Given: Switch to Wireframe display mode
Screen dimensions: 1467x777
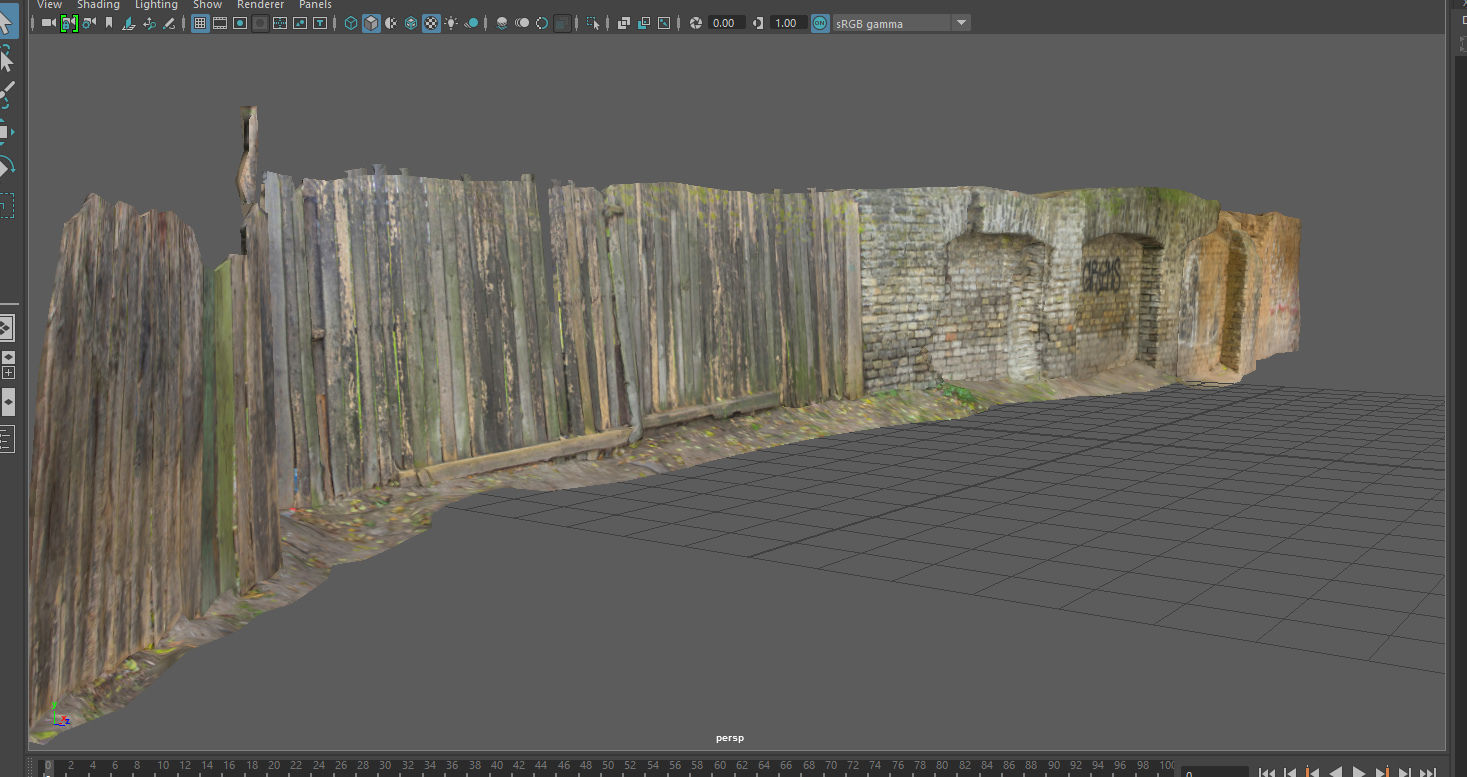Looking at the screenshot, I should point(351,23).
